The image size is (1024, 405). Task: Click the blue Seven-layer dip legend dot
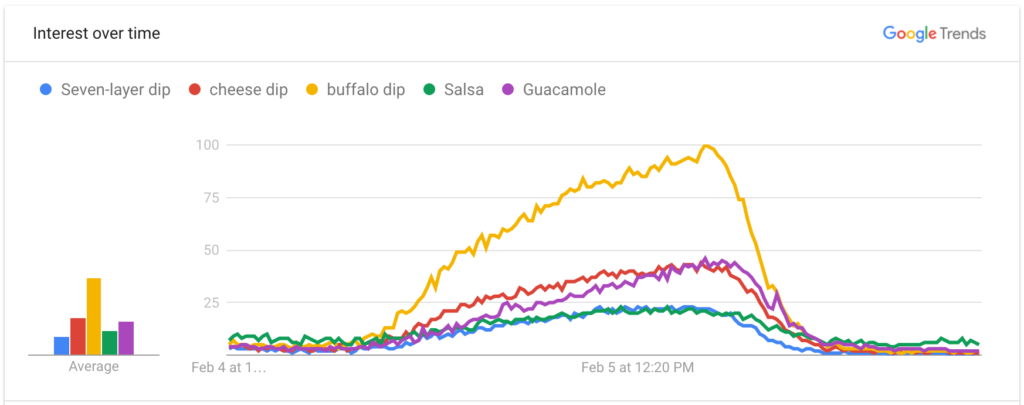pyautogui.click(x=45, y=90)
